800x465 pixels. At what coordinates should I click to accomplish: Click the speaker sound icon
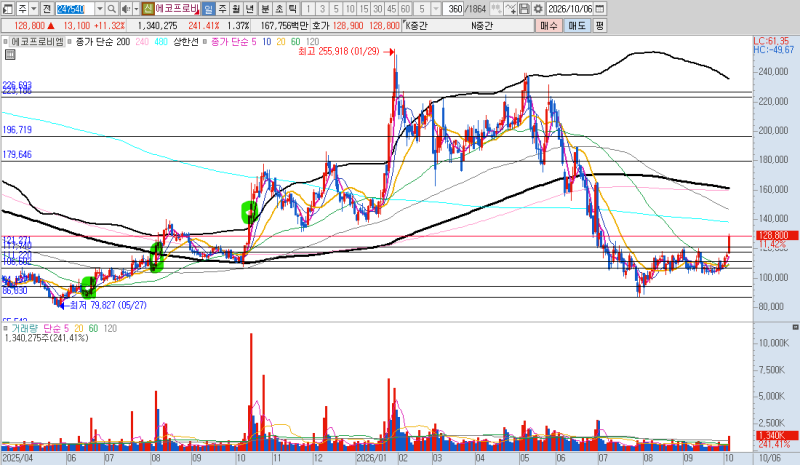point(126,9)
